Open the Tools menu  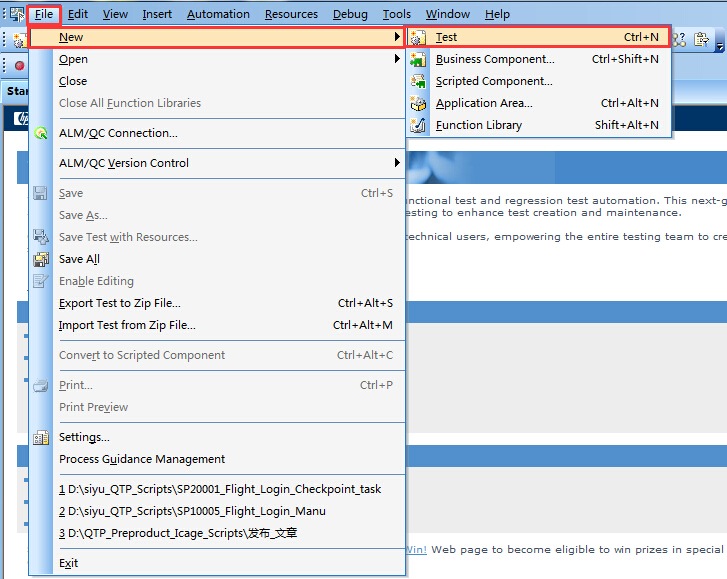(x=396, y=14)
